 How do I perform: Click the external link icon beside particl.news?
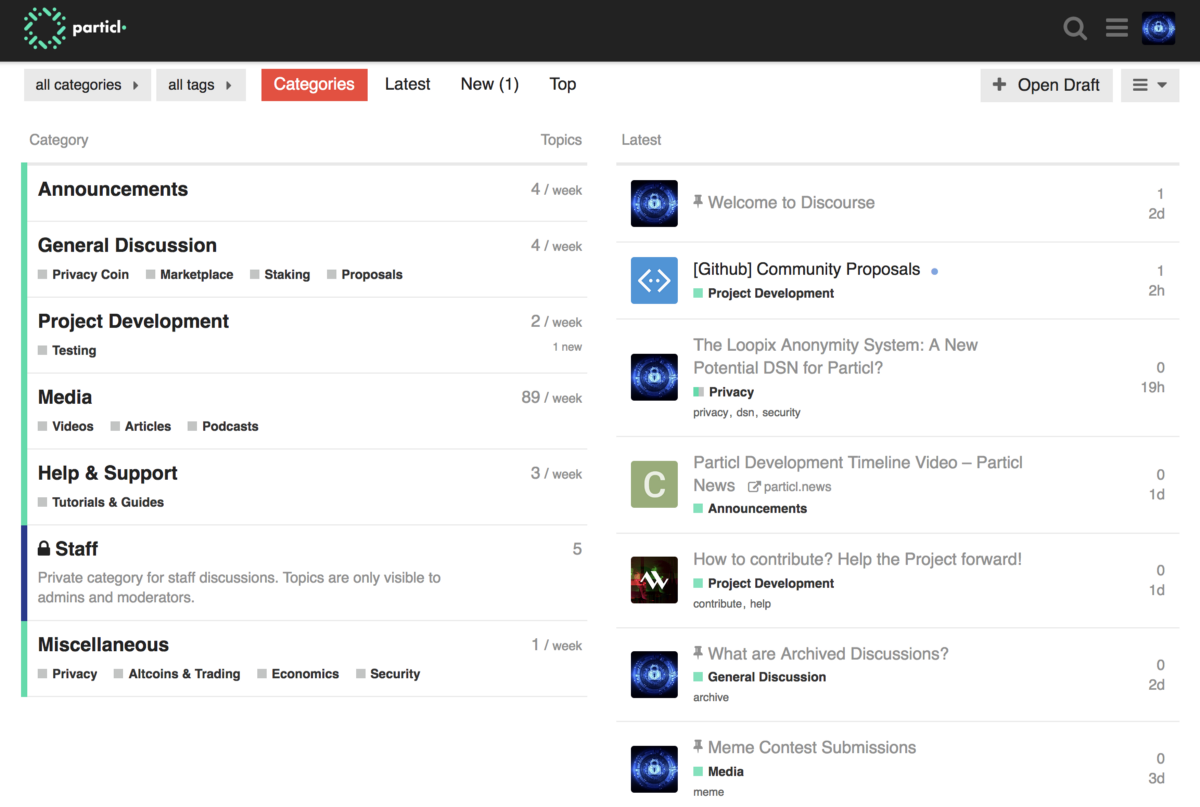pyautogui.click(x=754, y=487)
